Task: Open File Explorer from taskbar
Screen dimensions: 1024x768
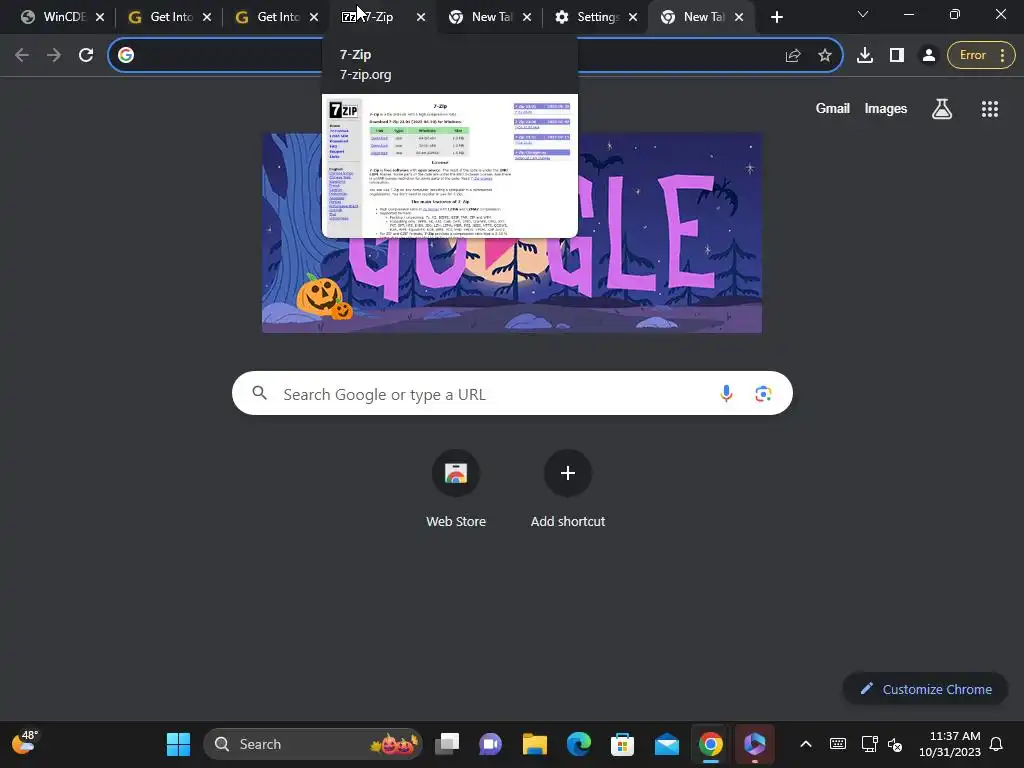Action: (534, 744)
